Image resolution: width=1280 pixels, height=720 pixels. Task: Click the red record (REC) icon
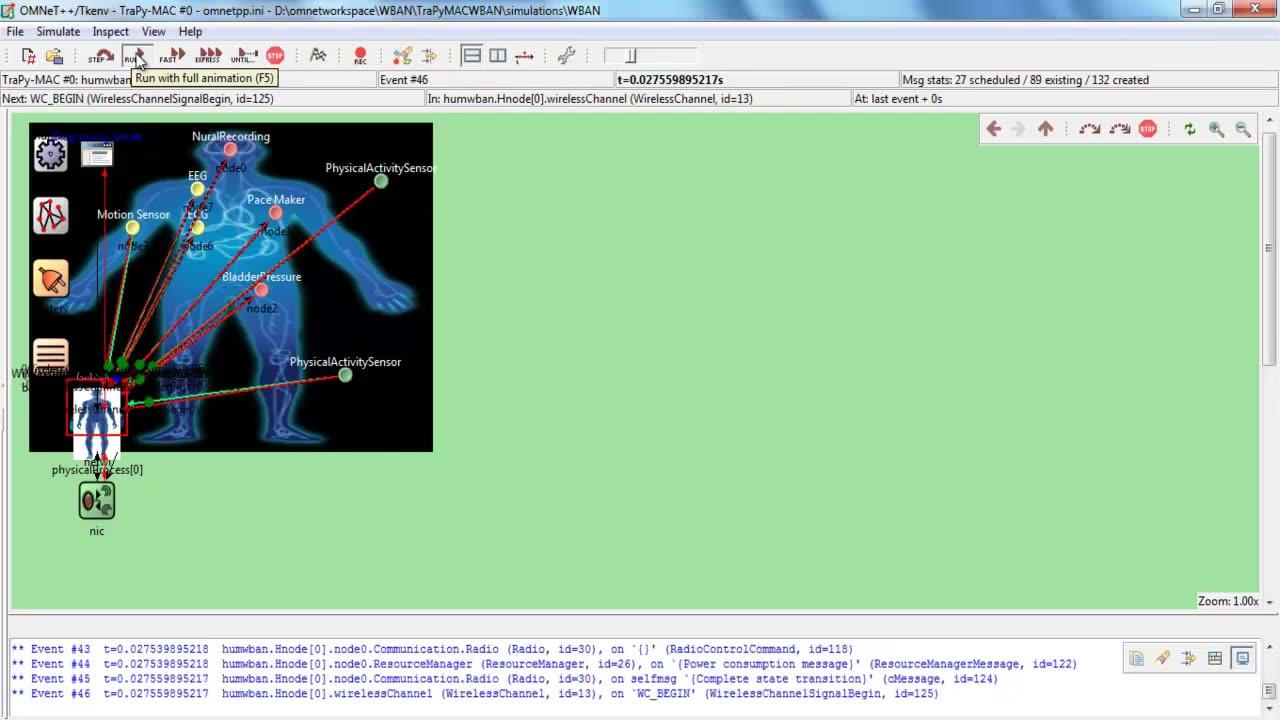[360, 56]
